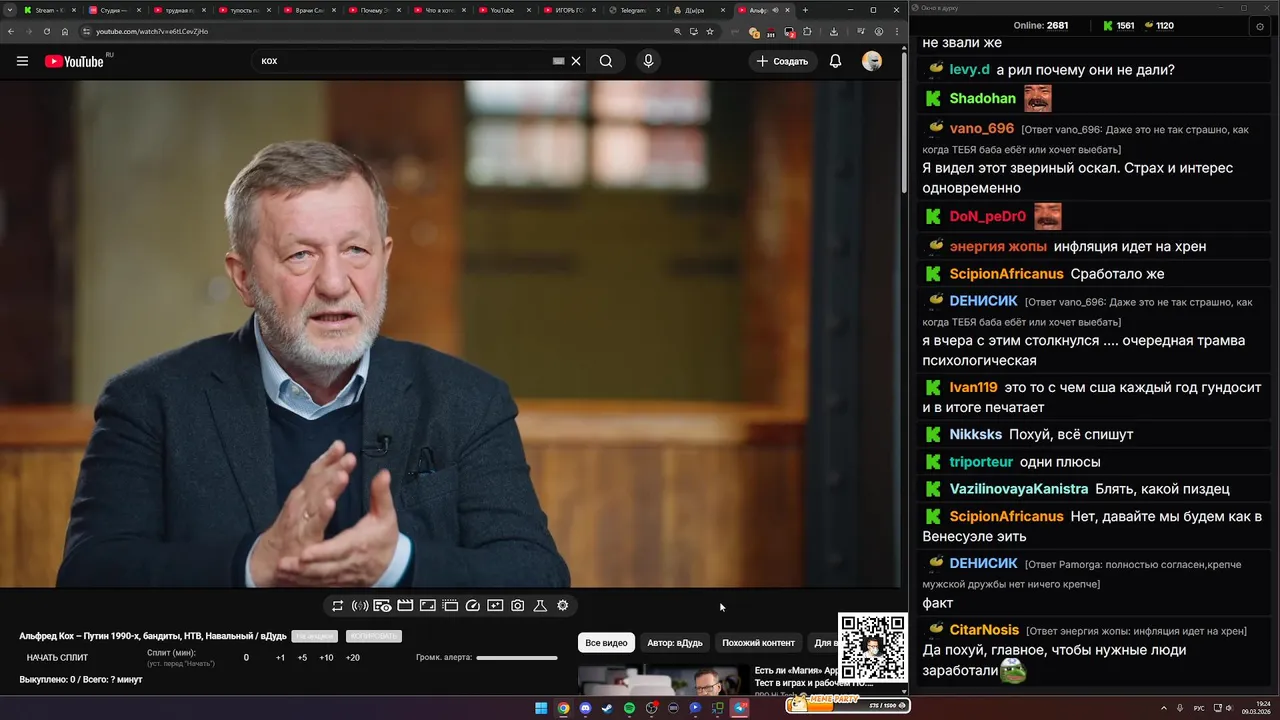
Task: Click username "VazilinovayaKanistra" in chat
Action: click(1018, 489)
